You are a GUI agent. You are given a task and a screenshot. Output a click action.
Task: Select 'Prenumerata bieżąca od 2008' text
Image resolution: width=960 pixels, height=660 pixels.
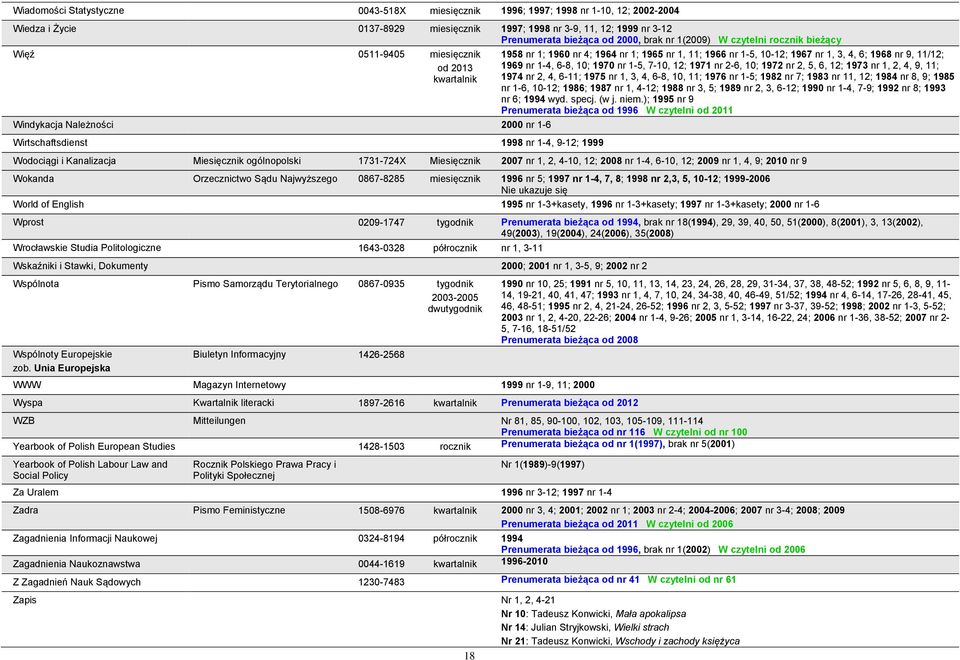569,340
